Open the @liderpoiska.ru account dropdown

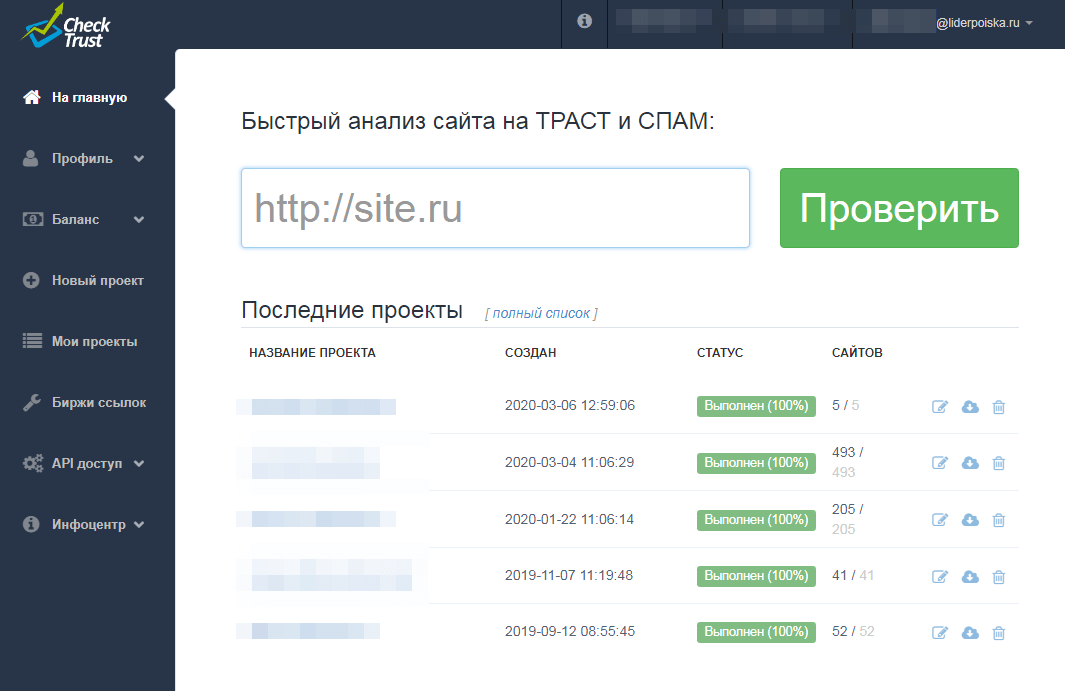click(984, 23)
